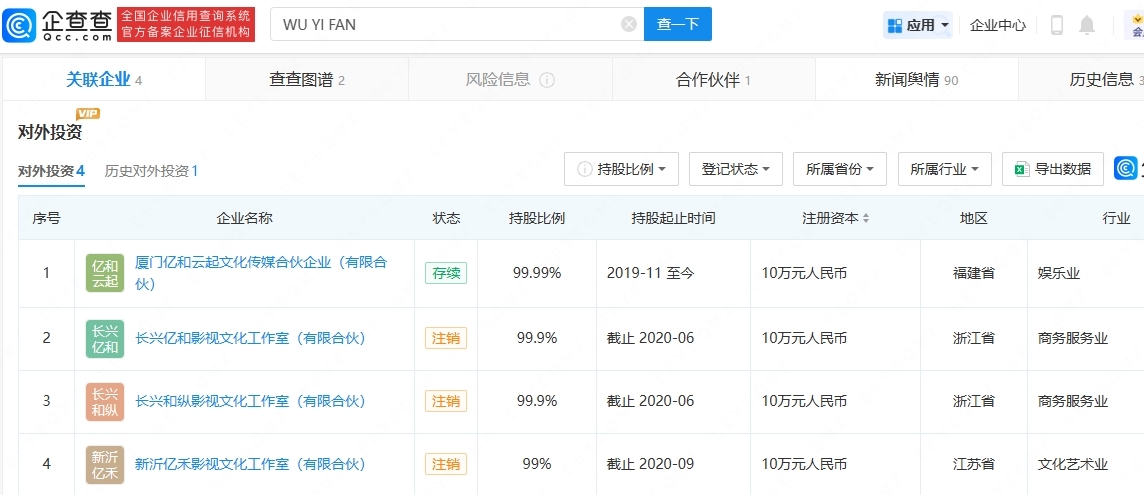Click the 存续 status tag
This screenshot has height=495, width=1144.
[446, 273]
